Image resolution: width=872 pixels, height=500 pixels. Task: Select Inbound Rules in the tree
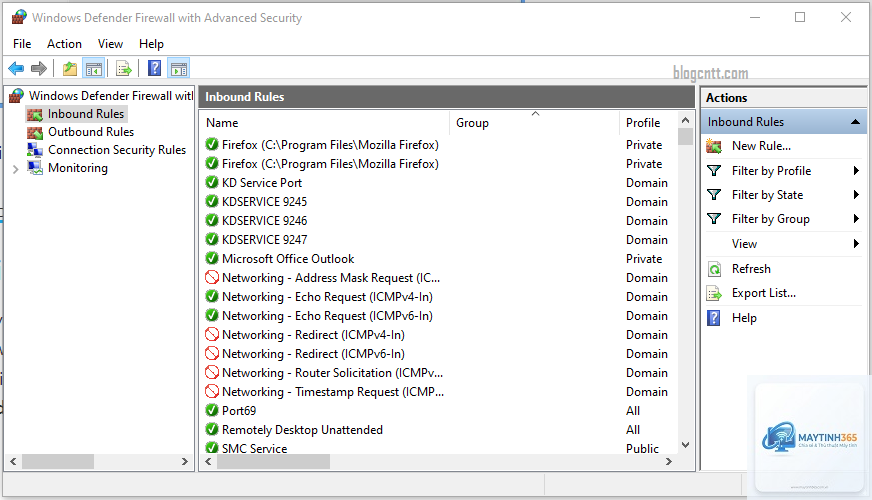[86, 114]
